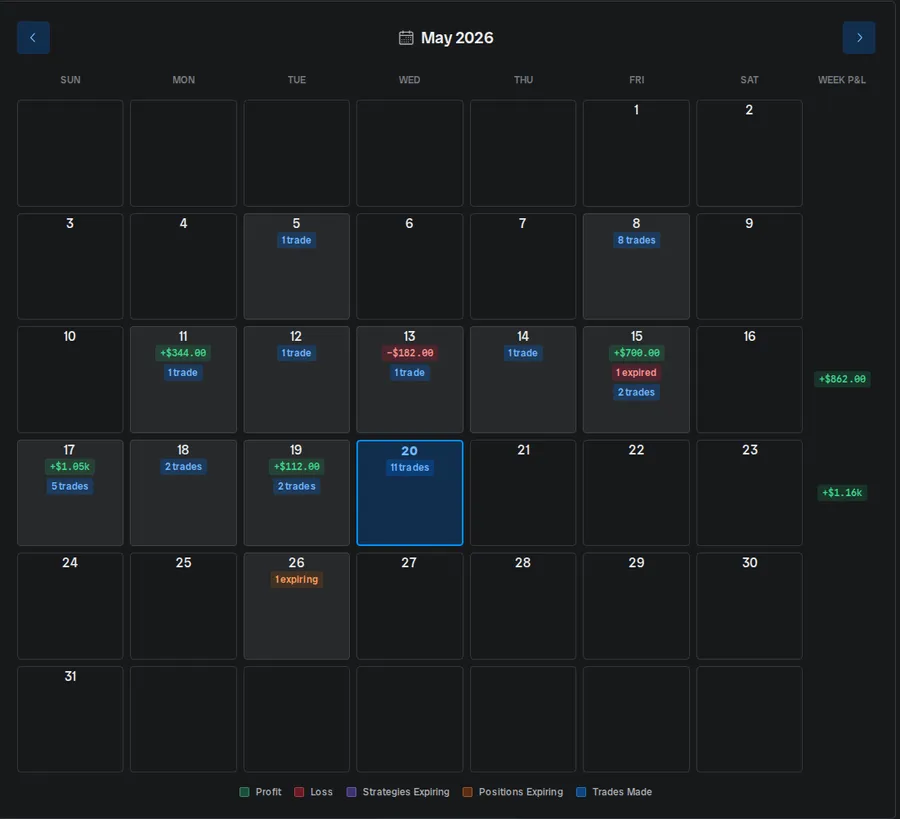The width and height of the screenshot is (900, 819).
Task: Click weekly P&L '+$862.00' badge
Action: point(842,379)
